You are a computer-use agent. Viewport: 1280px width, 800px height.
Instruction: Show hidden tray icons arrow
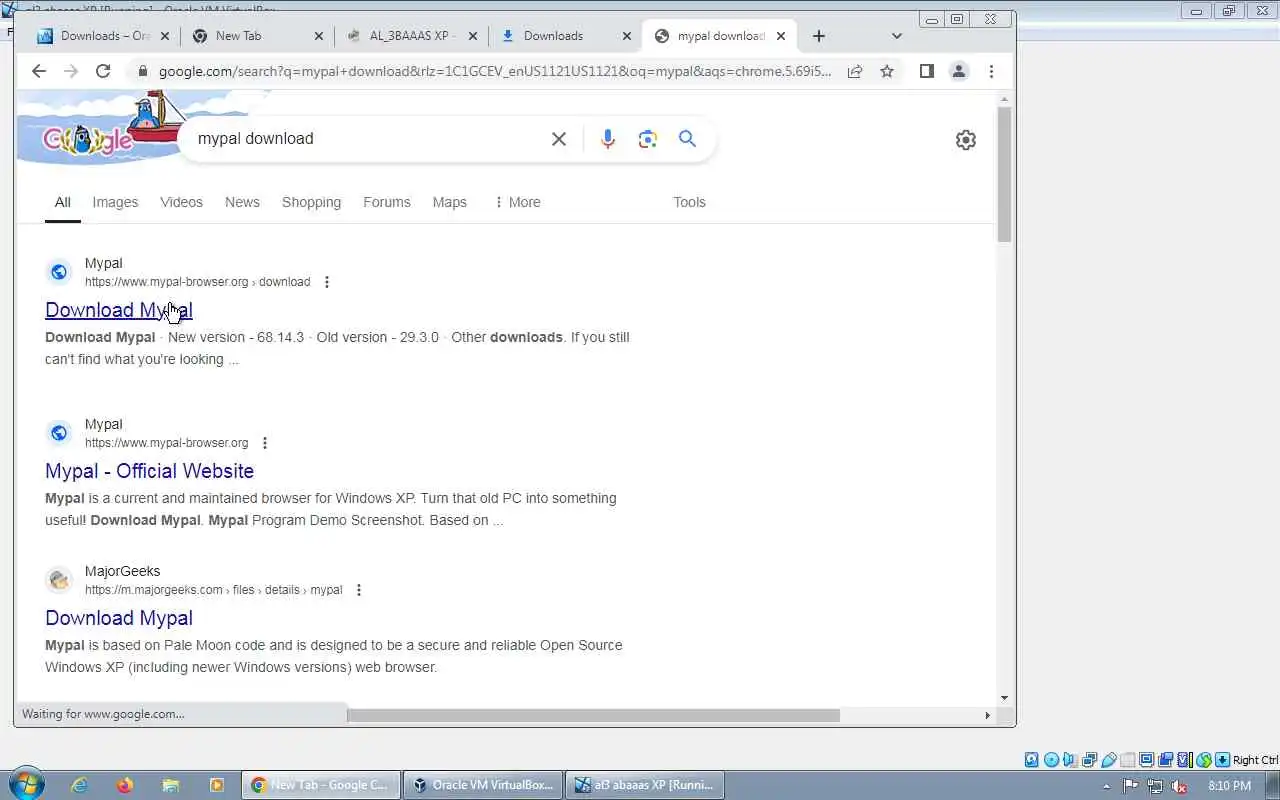click(1107, 787)
